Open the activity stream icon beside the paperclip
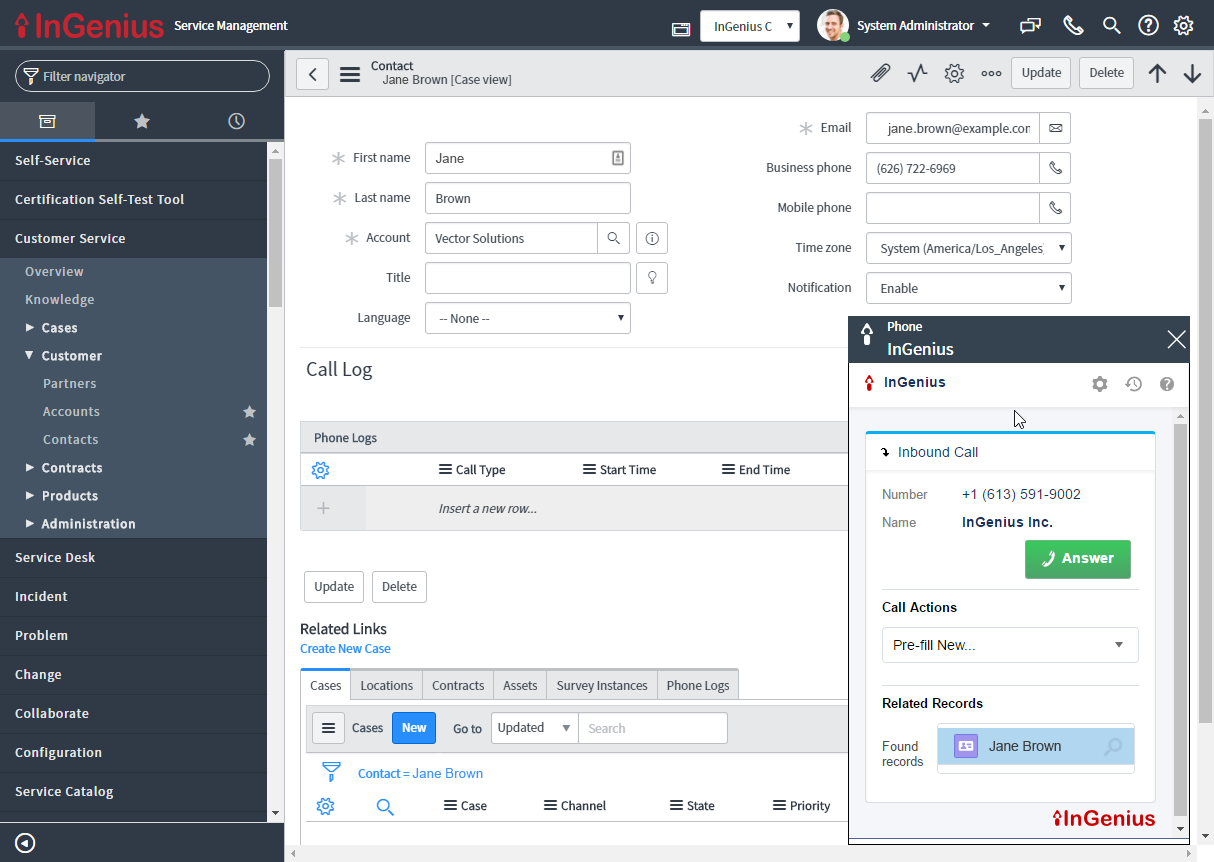The width and height of the screenshot is (1214, 862). click(917, 72)
